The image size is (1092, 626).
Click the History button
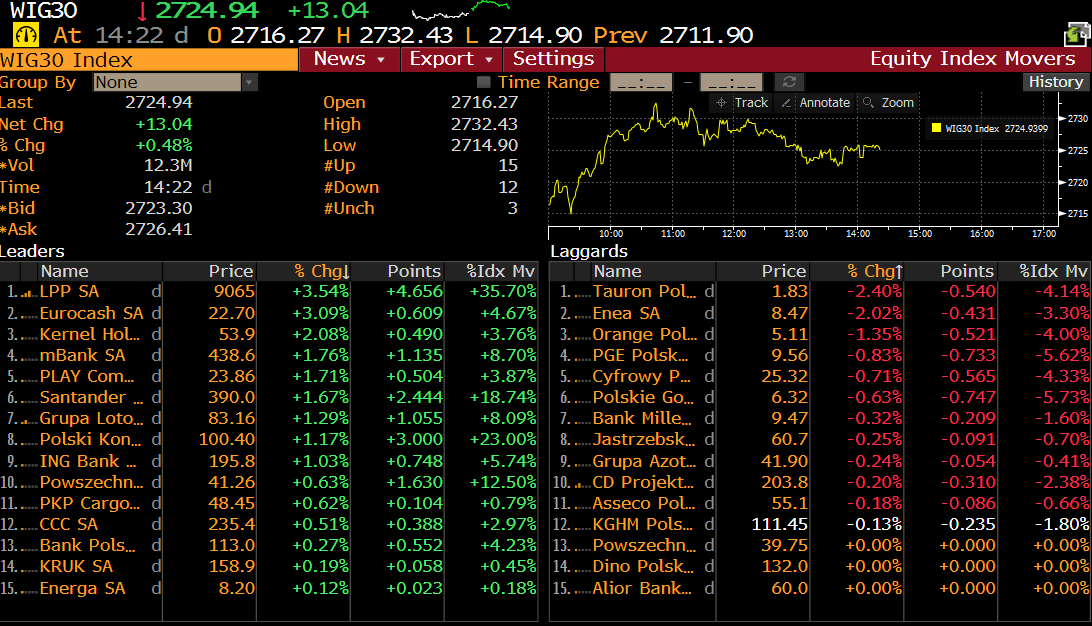[1056, 81]
